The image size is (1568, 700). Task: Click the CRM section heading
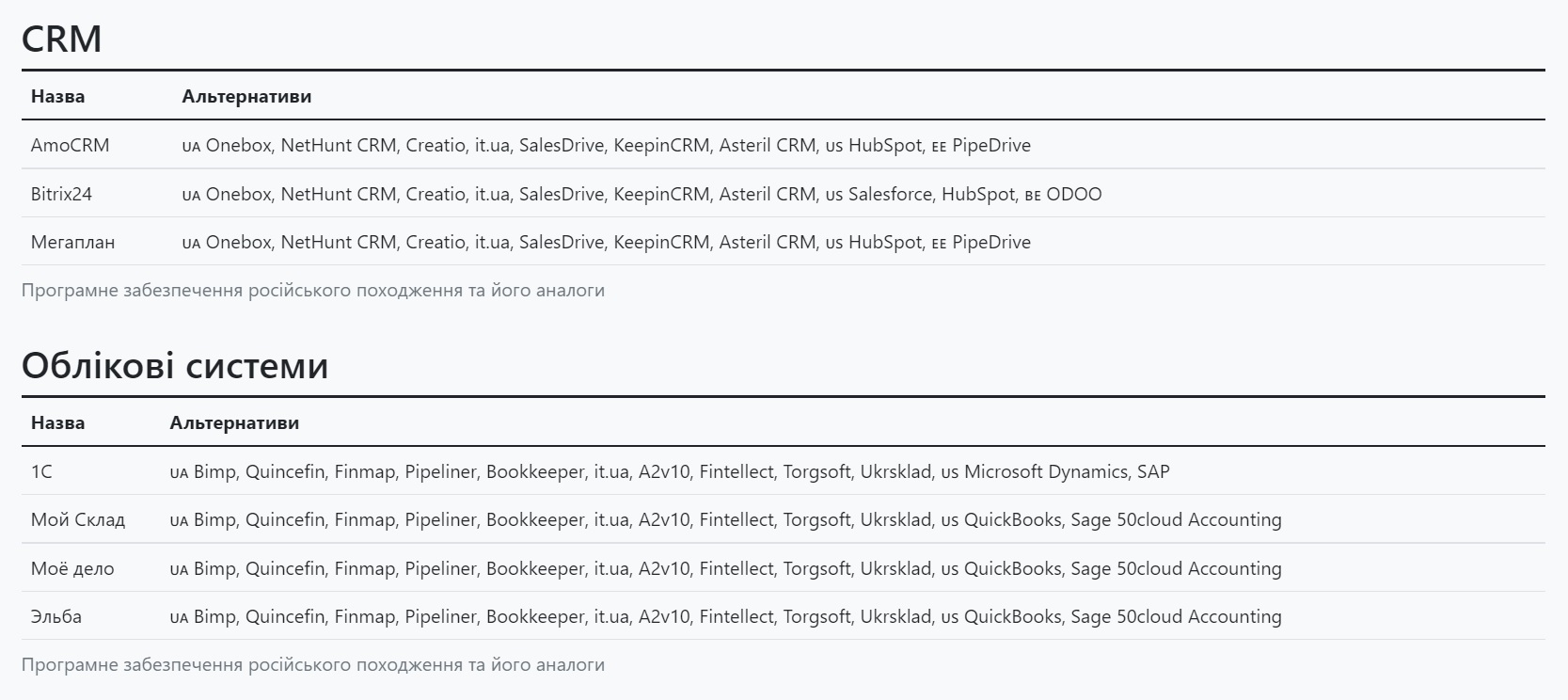point(61,39)
